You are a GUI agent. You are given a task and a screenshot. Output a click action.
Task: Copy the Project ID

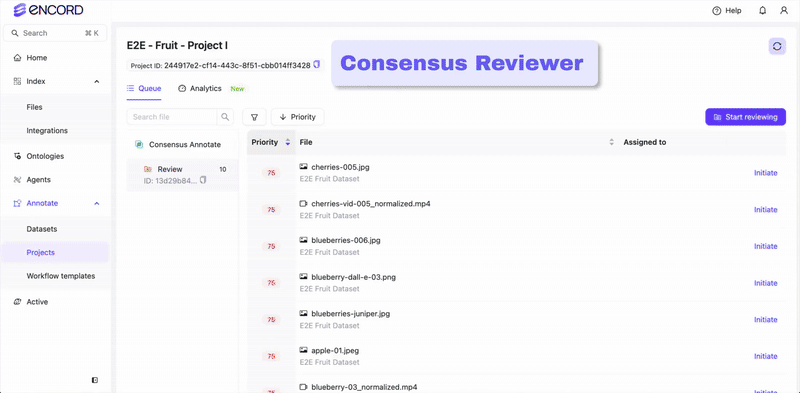(316, 65)
